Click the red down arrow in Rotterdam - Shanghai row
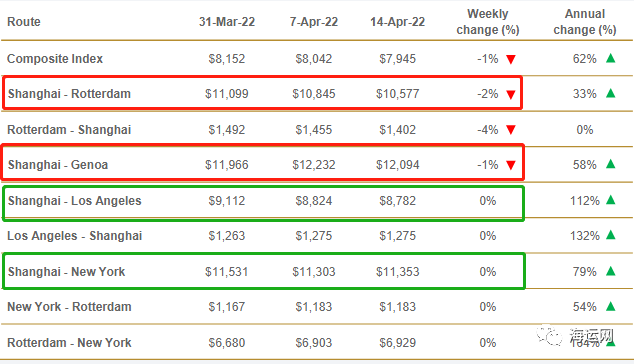Screen dimensions: 634x364 [x=511, y=130]
